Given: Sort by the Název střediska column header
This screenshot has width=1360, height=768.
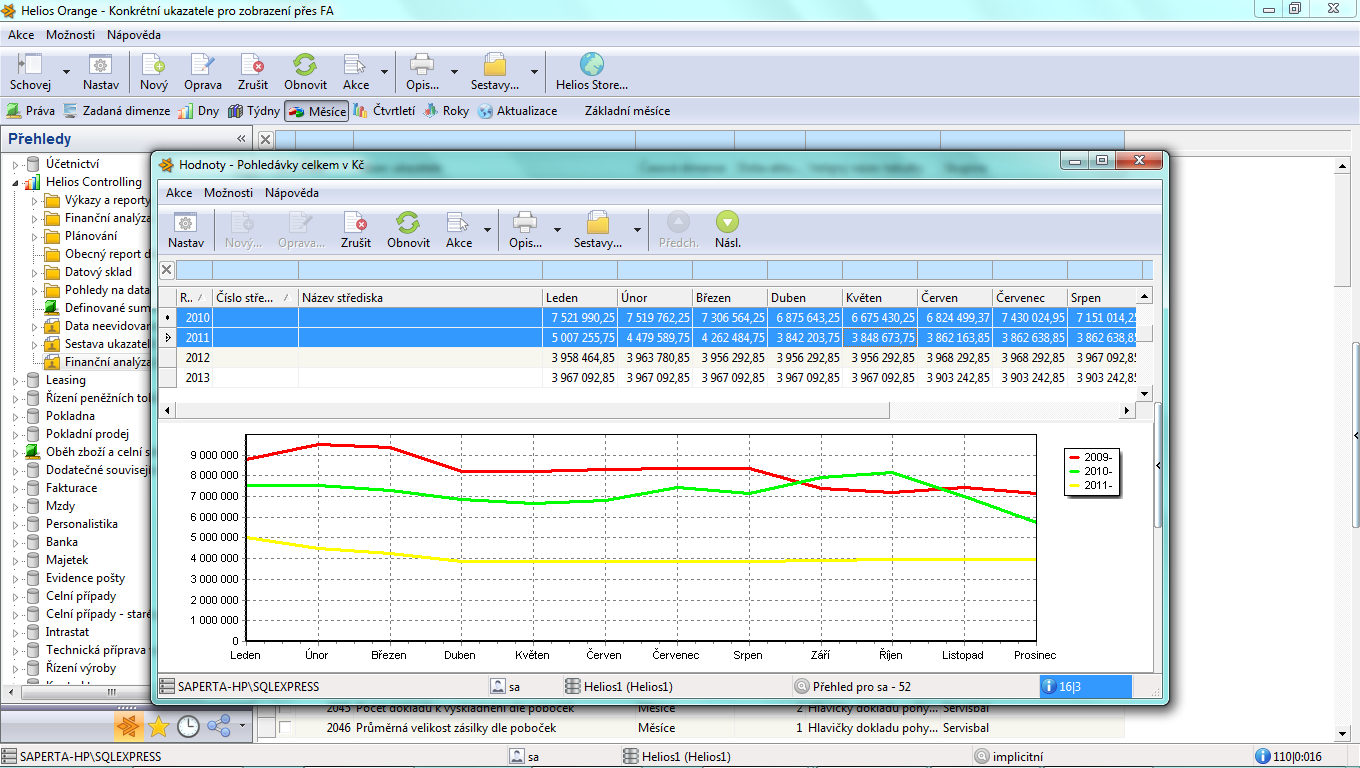Looking at the screenshot, I should click(x=420, y=297).
